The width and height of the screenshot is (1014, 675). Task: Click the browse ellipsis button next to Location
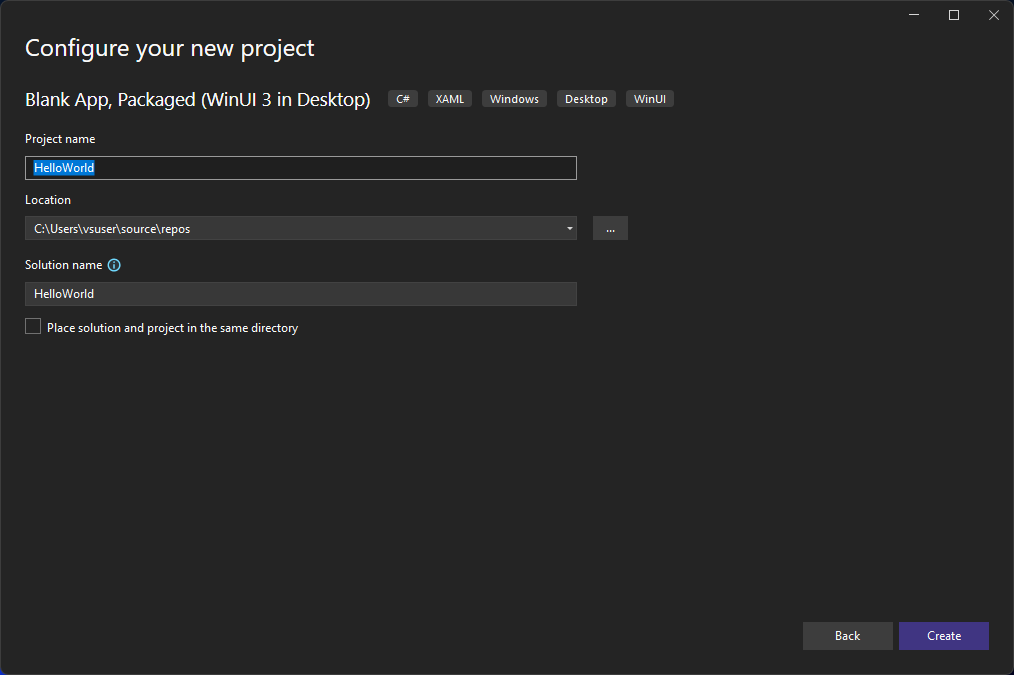tap(609, 228)
